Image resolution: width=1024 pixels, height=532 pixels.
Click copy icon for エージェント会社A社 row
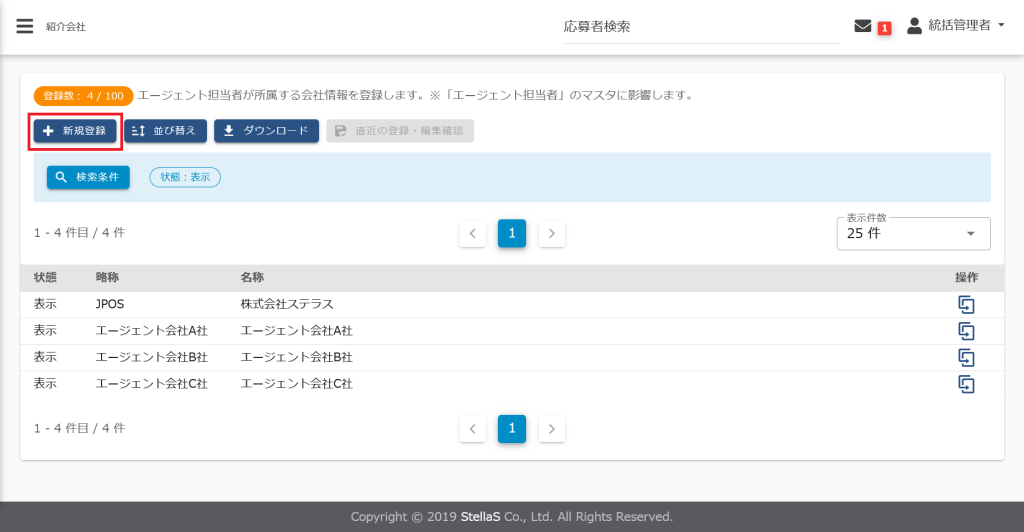click(966, 331)
